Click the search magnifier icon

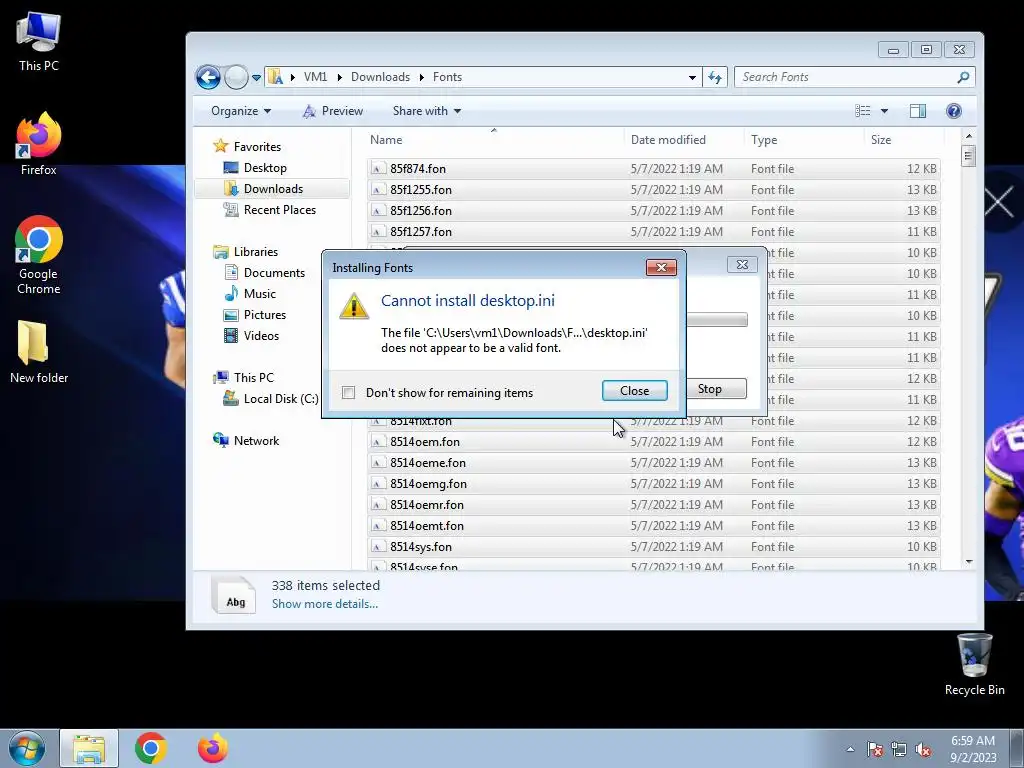click(x=963, y=77)
